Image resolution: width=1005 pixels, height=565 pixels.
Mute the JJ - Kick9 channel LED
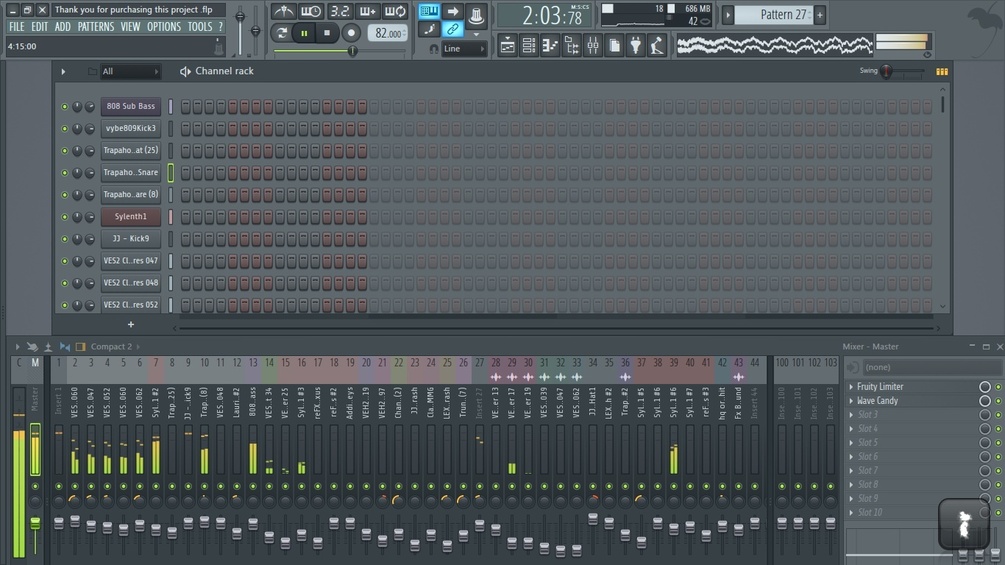64,239
